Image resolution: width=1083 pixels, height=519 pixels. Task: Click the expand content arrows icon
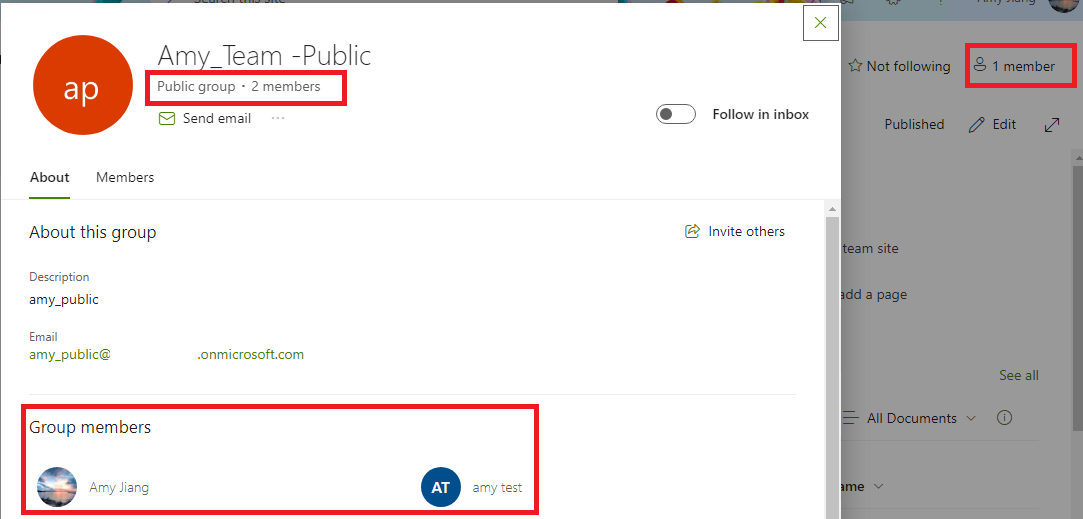1052,124
